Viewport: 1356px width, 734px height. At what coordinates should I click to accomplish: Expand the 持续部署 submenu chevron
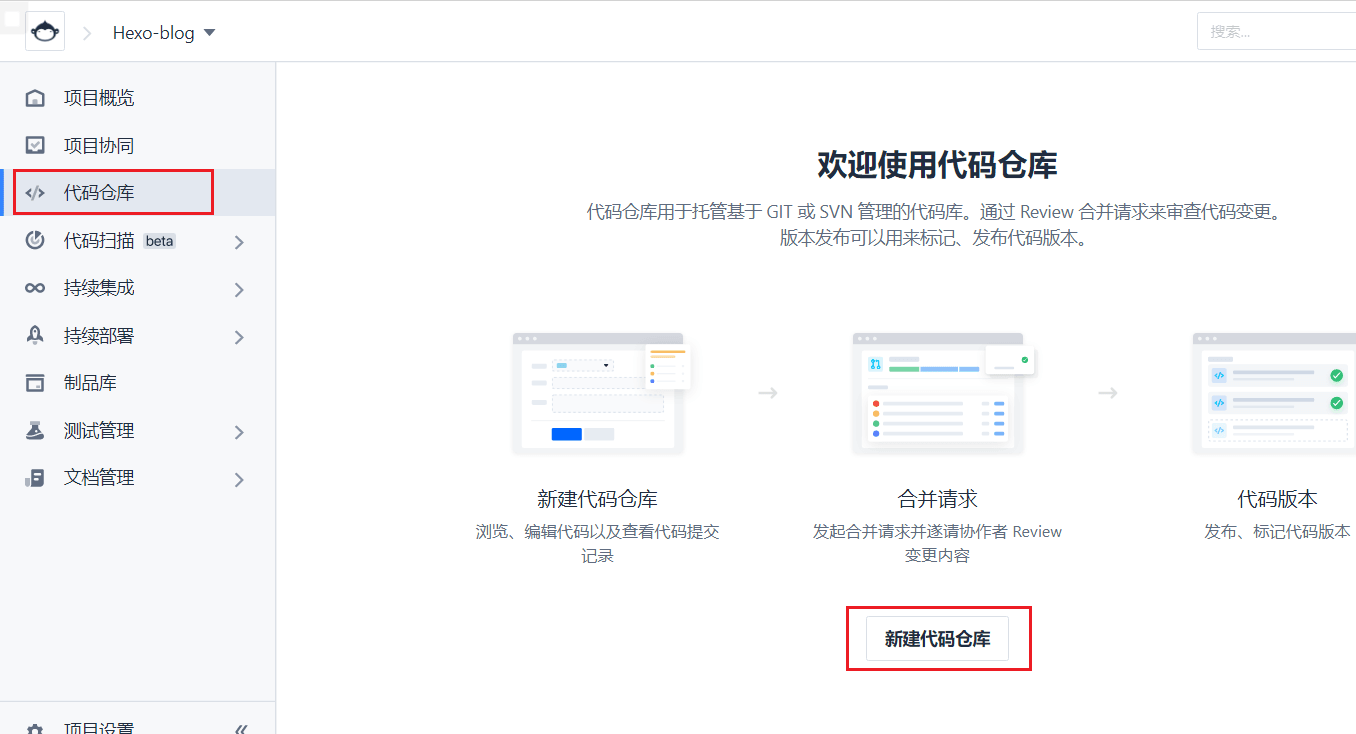coord(239,337)
